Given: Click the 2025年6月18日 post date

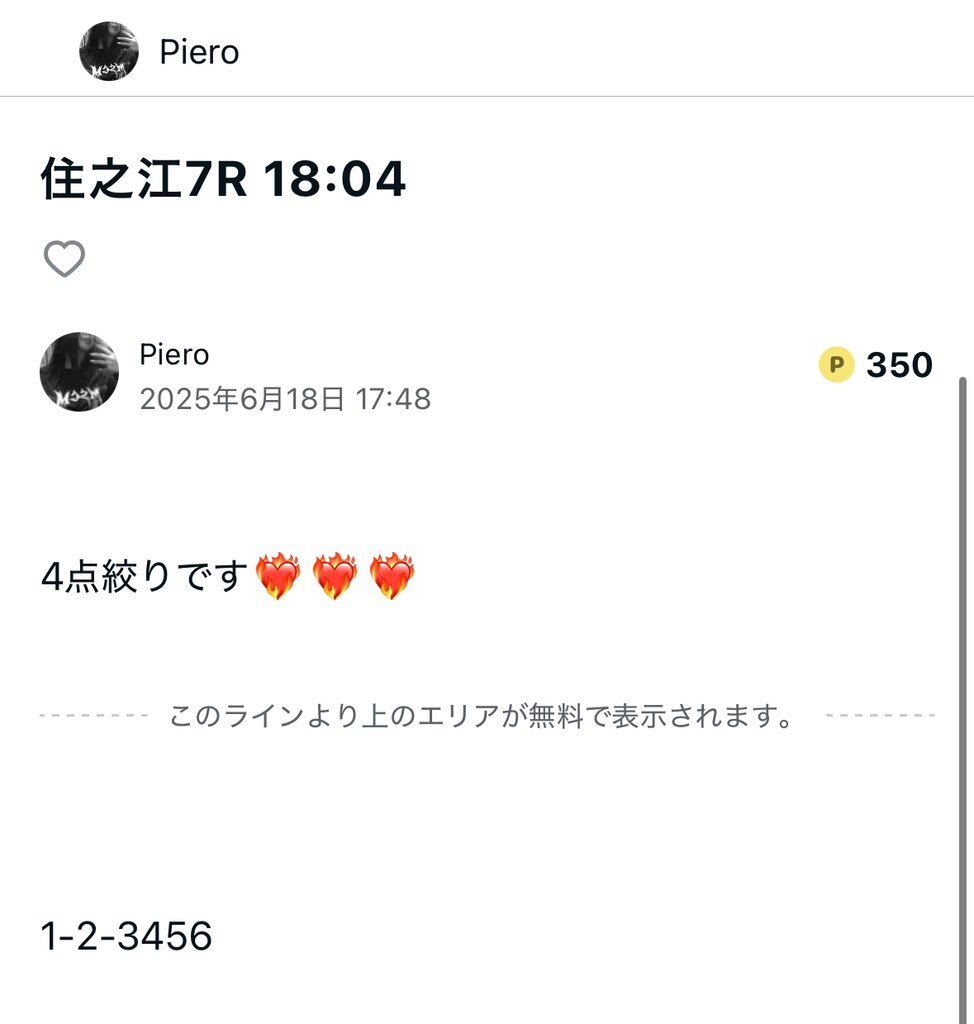Looking at the screenshot, I should coord(243,399).
